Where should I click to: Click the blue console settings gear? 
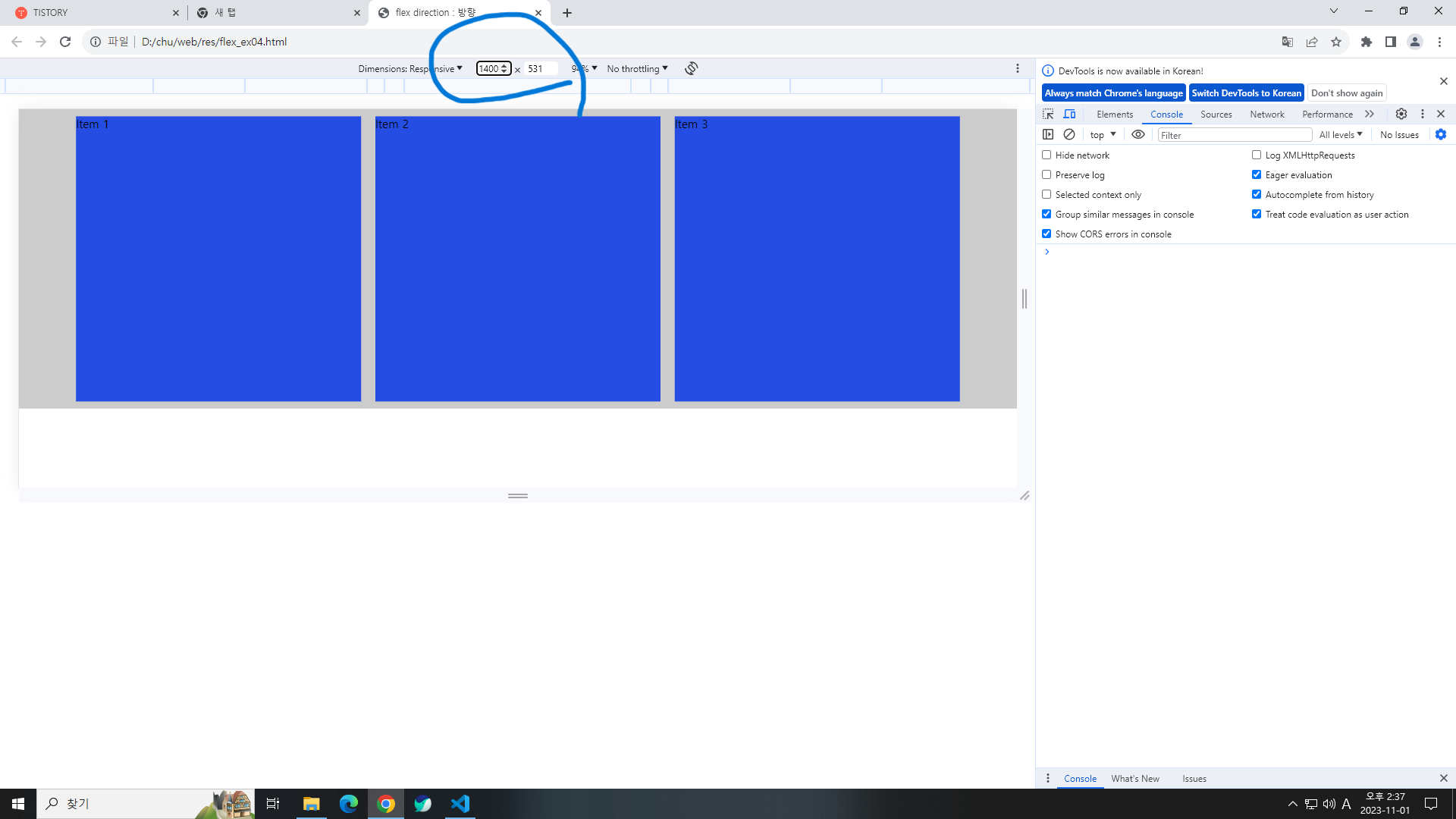(1441, 134)
